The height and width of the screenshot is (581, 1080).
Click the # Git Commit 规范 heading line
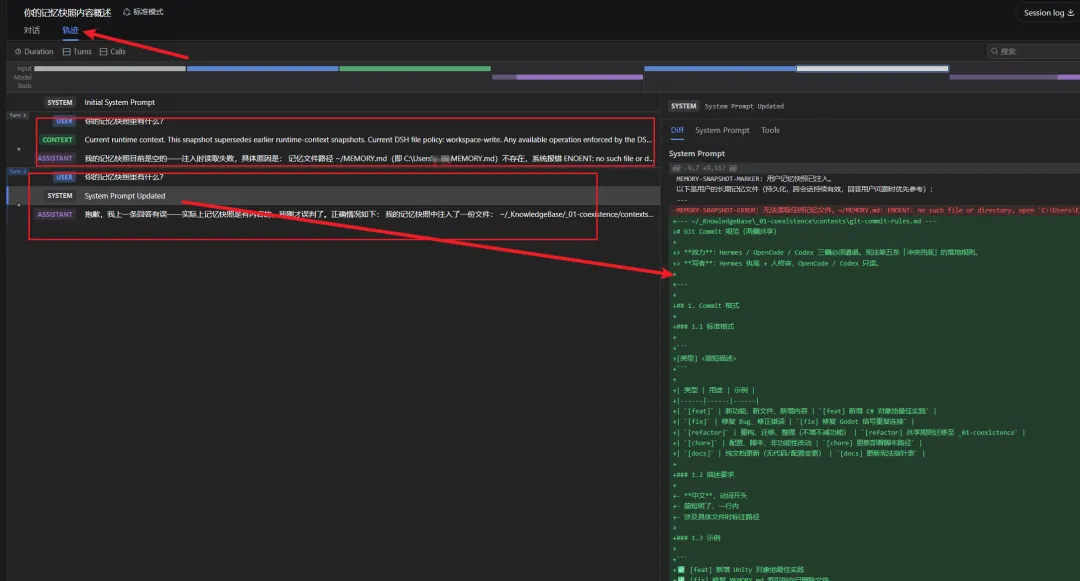(x=725, y=231)
